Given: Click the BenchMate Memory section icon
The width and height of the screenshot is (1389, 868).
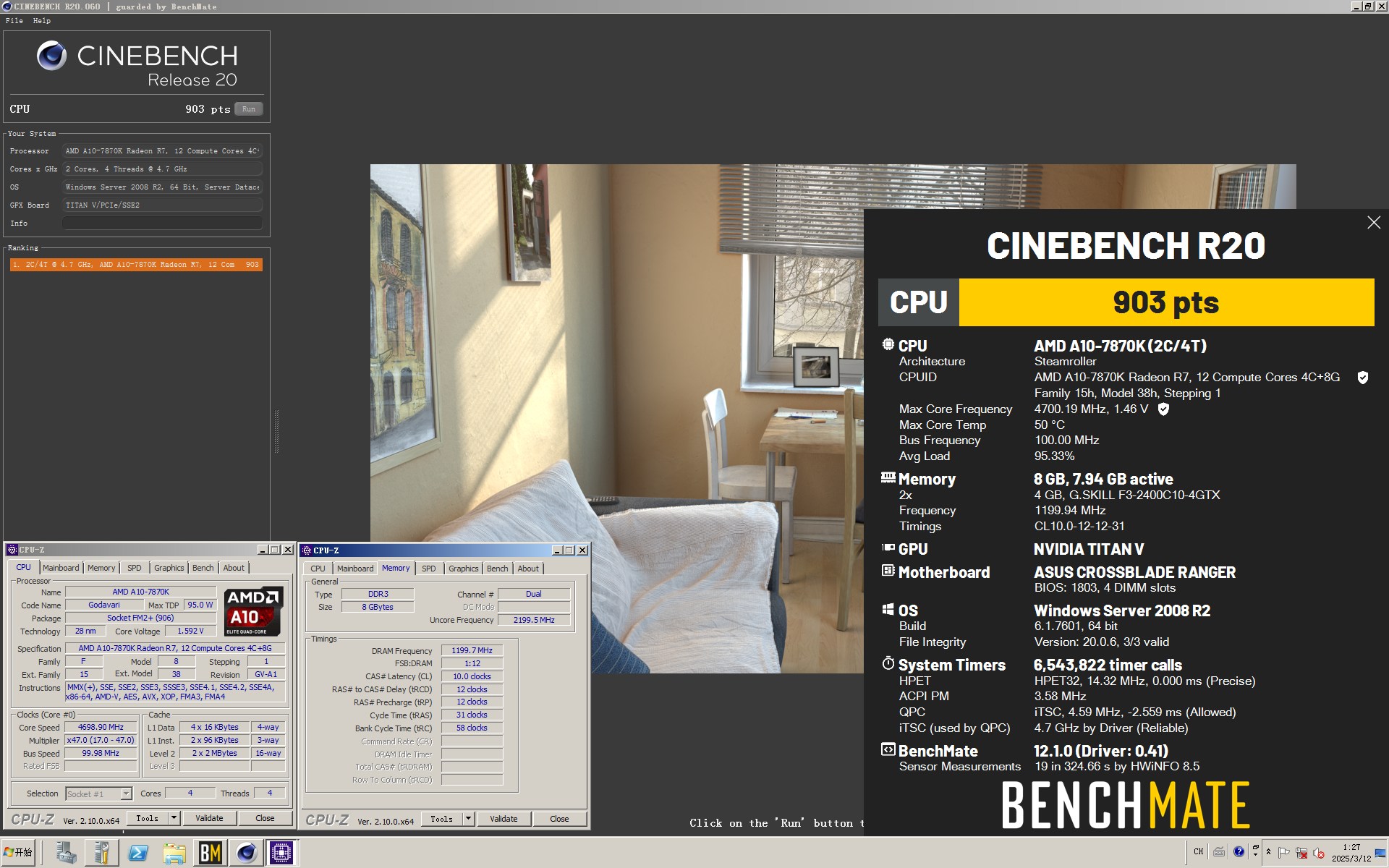Looking at the screenshot, I should [x=888, y=477].
